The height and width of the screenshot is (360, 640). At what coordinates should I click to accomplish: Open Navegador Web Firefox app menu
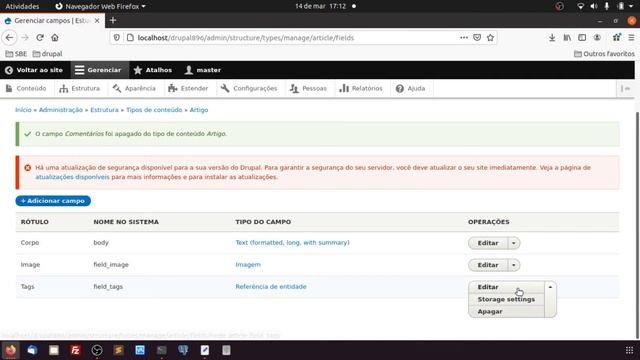coord(100,6)
